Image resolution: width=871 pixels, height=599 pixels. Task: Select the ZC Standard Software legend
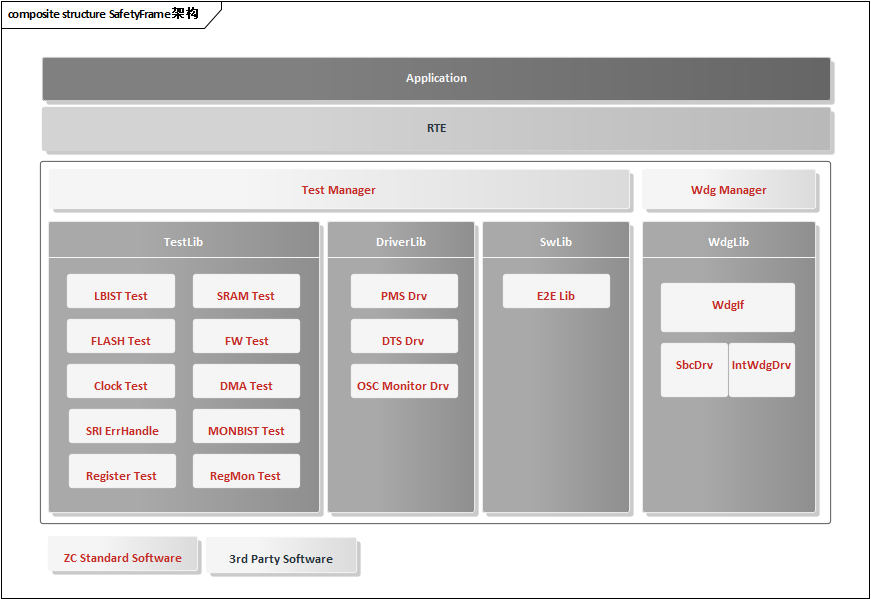click(x=123, y=556)
